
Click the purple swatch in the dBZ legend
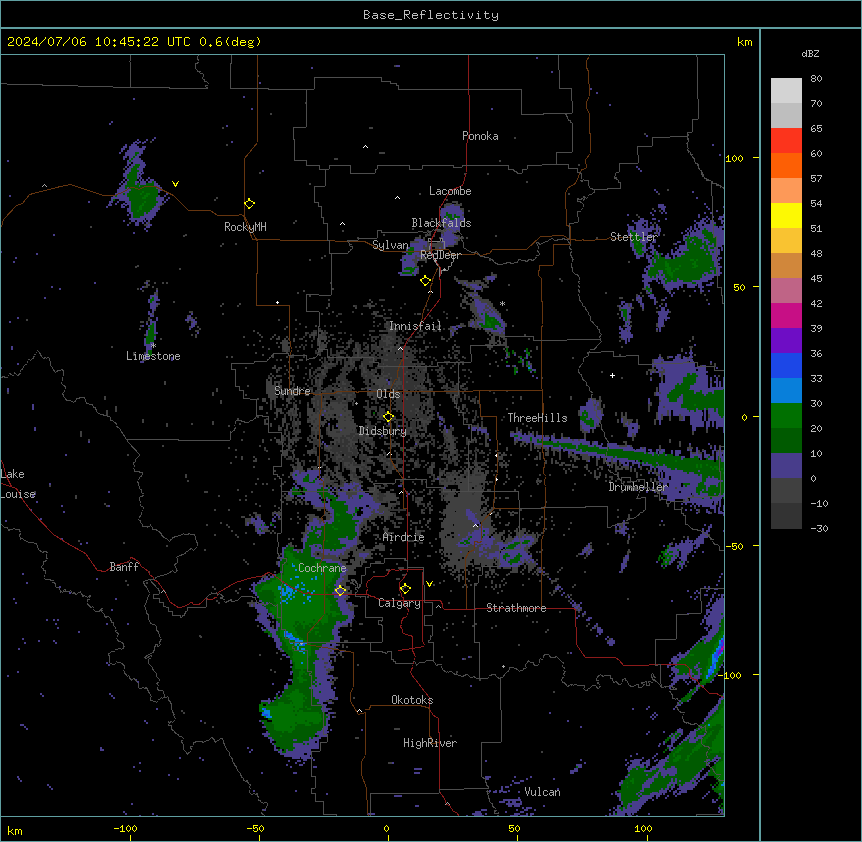click(x=786, y=341)
